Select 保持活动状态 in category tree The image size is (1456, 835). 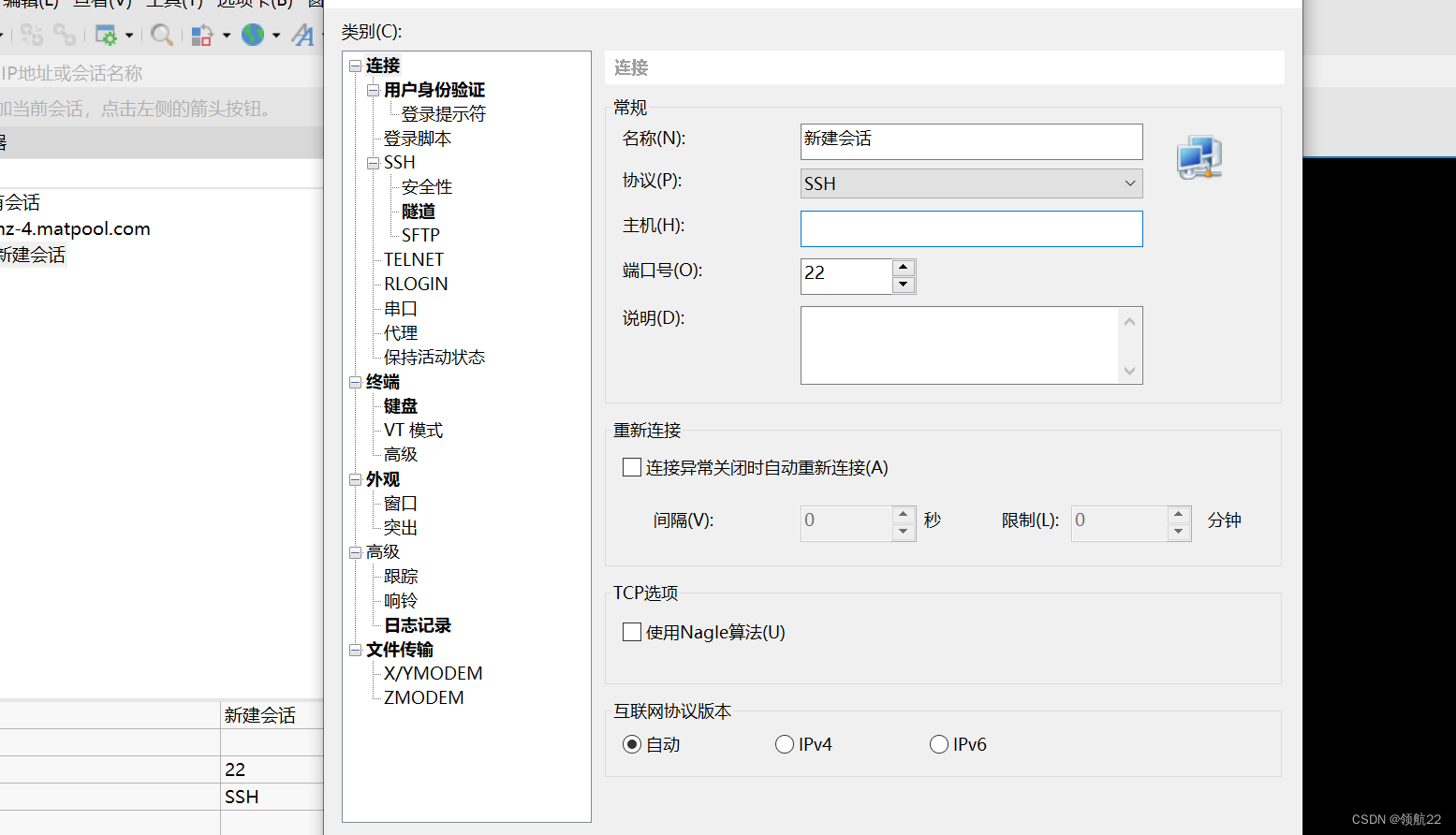pos(434,358)
